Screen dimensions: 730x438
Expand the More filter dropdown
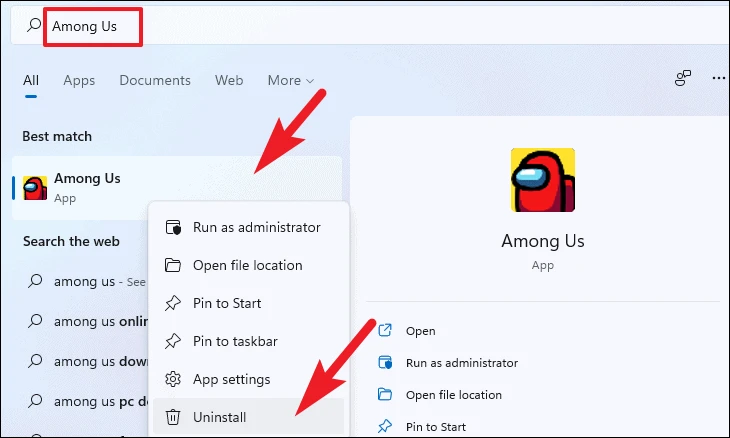click(x=291, y=80)
